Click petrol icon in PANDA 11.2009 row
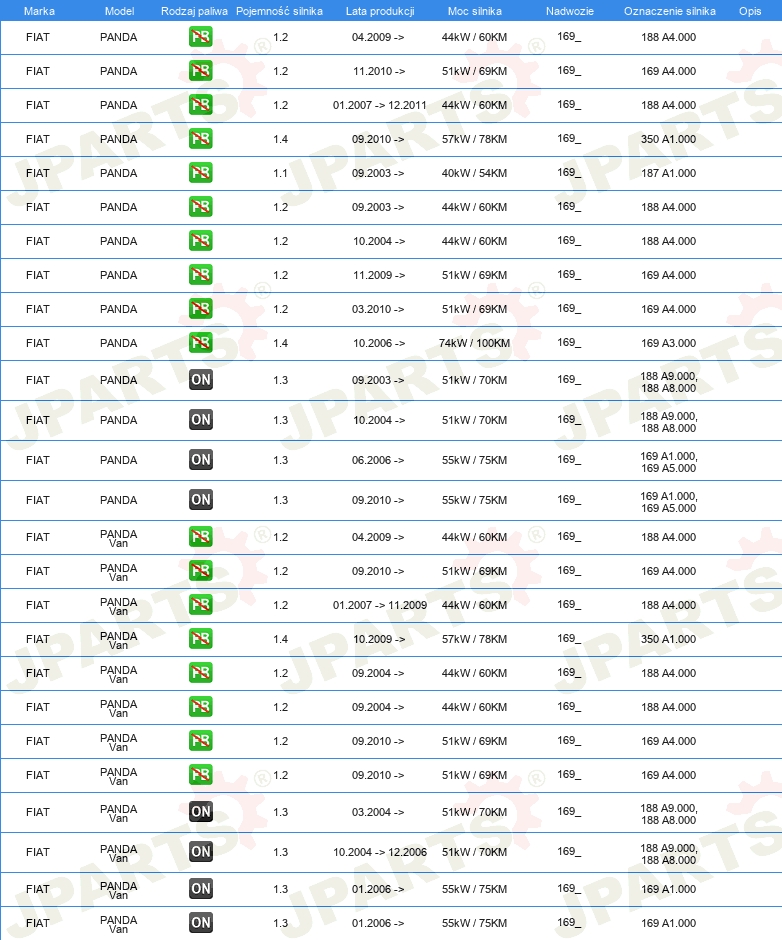Viewport: 782px width, 940px height. (x=200, y=275)
